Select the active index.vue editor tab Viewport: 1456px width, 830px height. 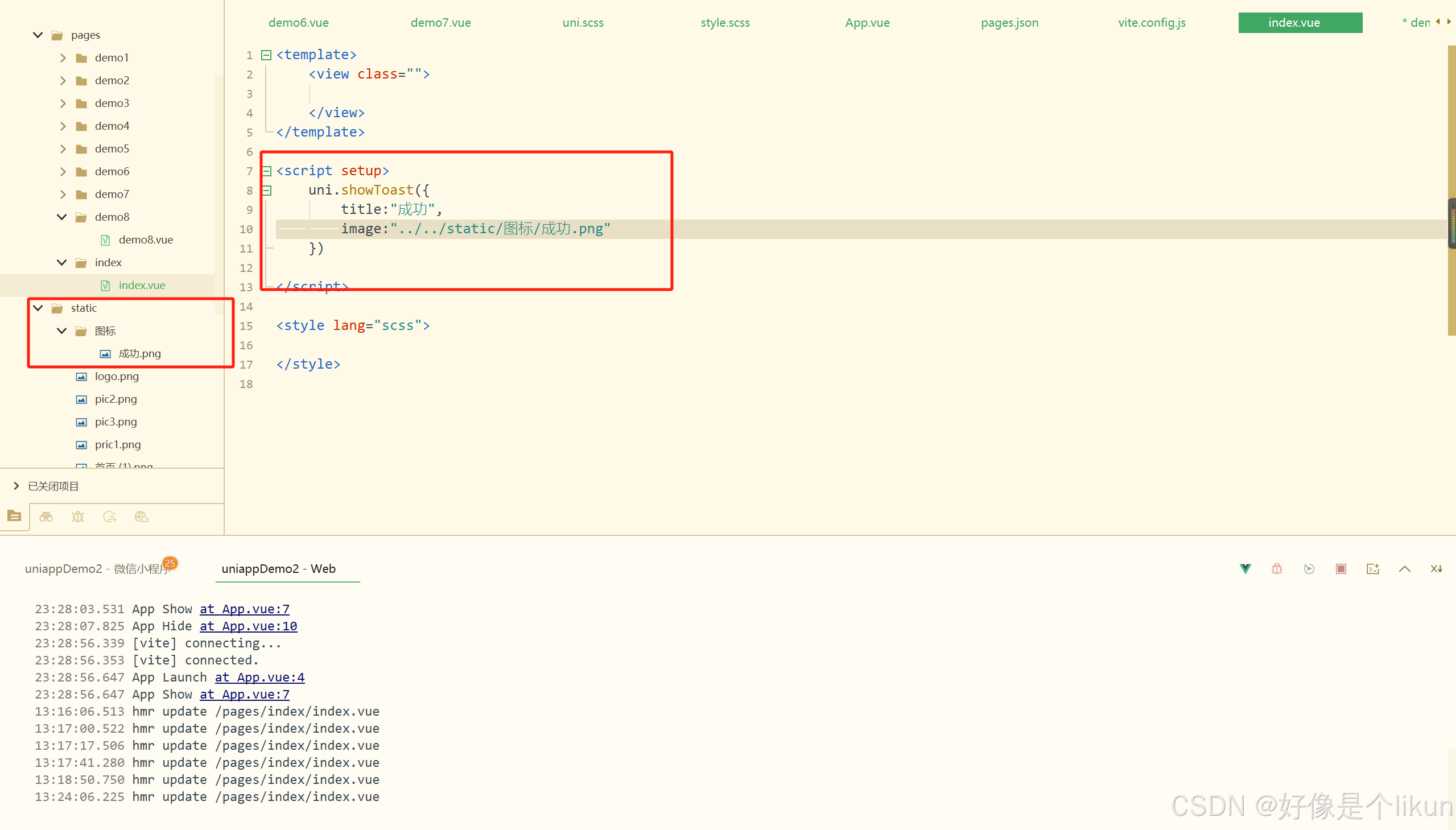click(1300, 23)
